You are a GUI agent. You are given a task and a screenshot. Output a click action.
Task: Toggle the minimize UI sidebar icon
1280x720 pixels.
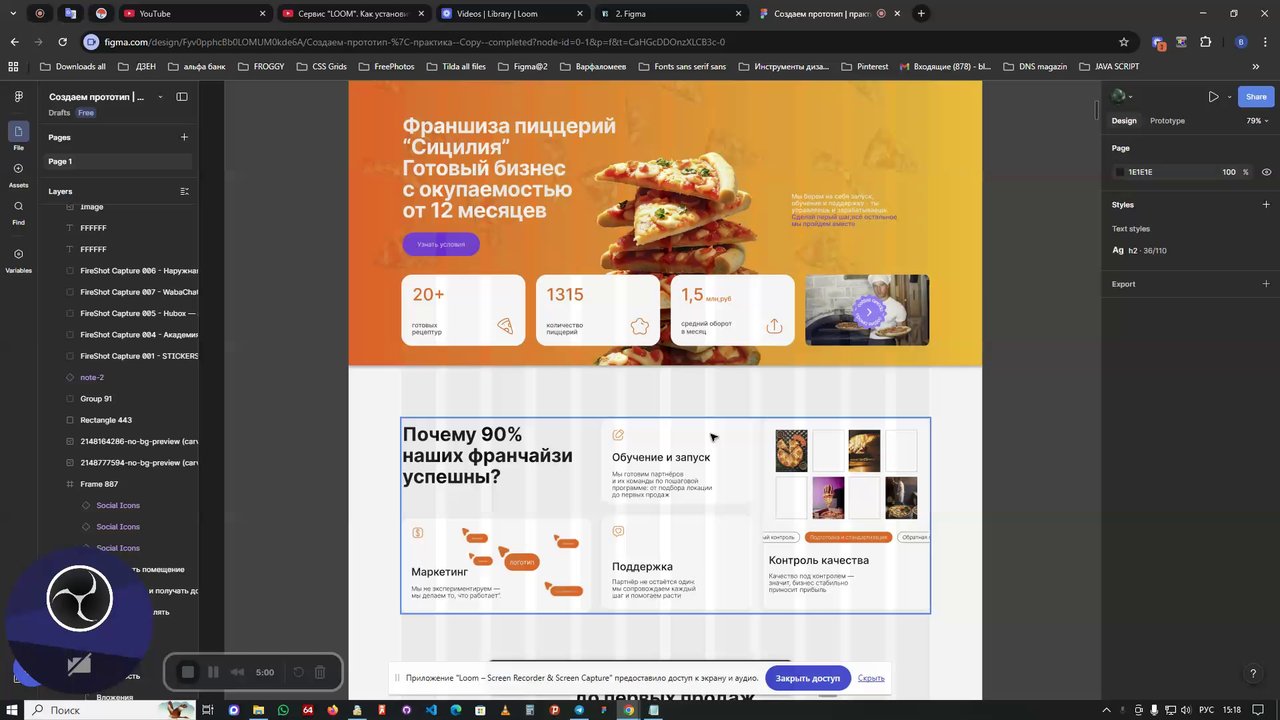coord(182,97)
